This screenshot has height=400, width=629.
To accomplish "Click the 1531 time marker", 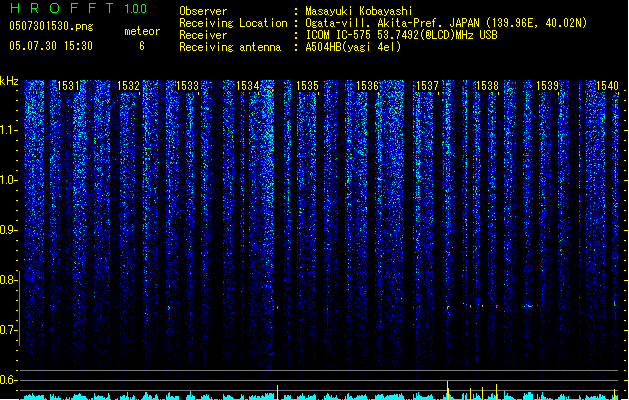I will [68, 86].
